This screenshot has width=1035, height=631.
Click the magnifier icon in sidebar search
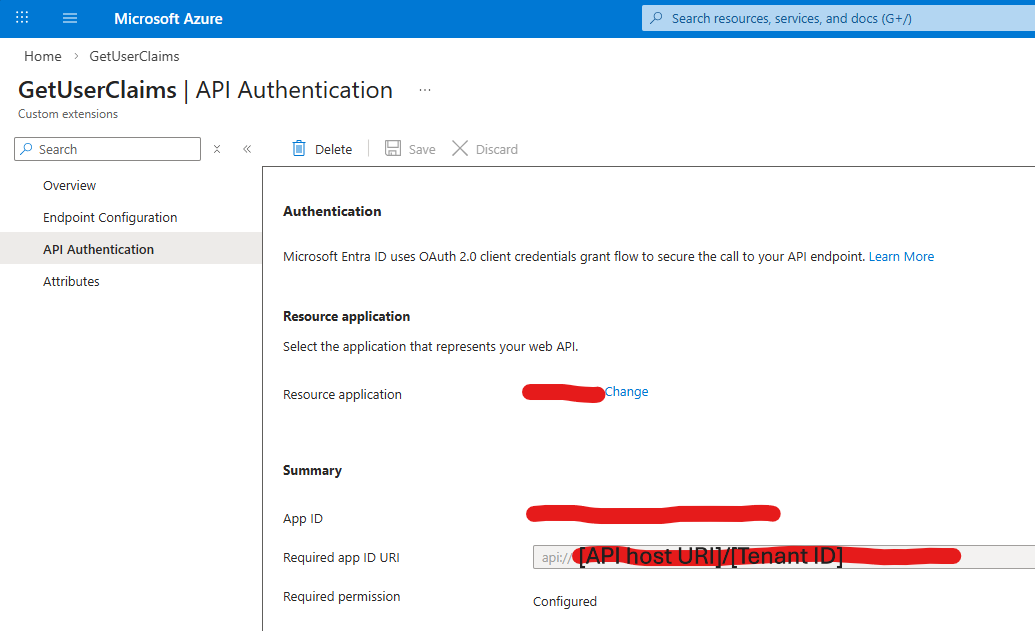tap(26, 149)
